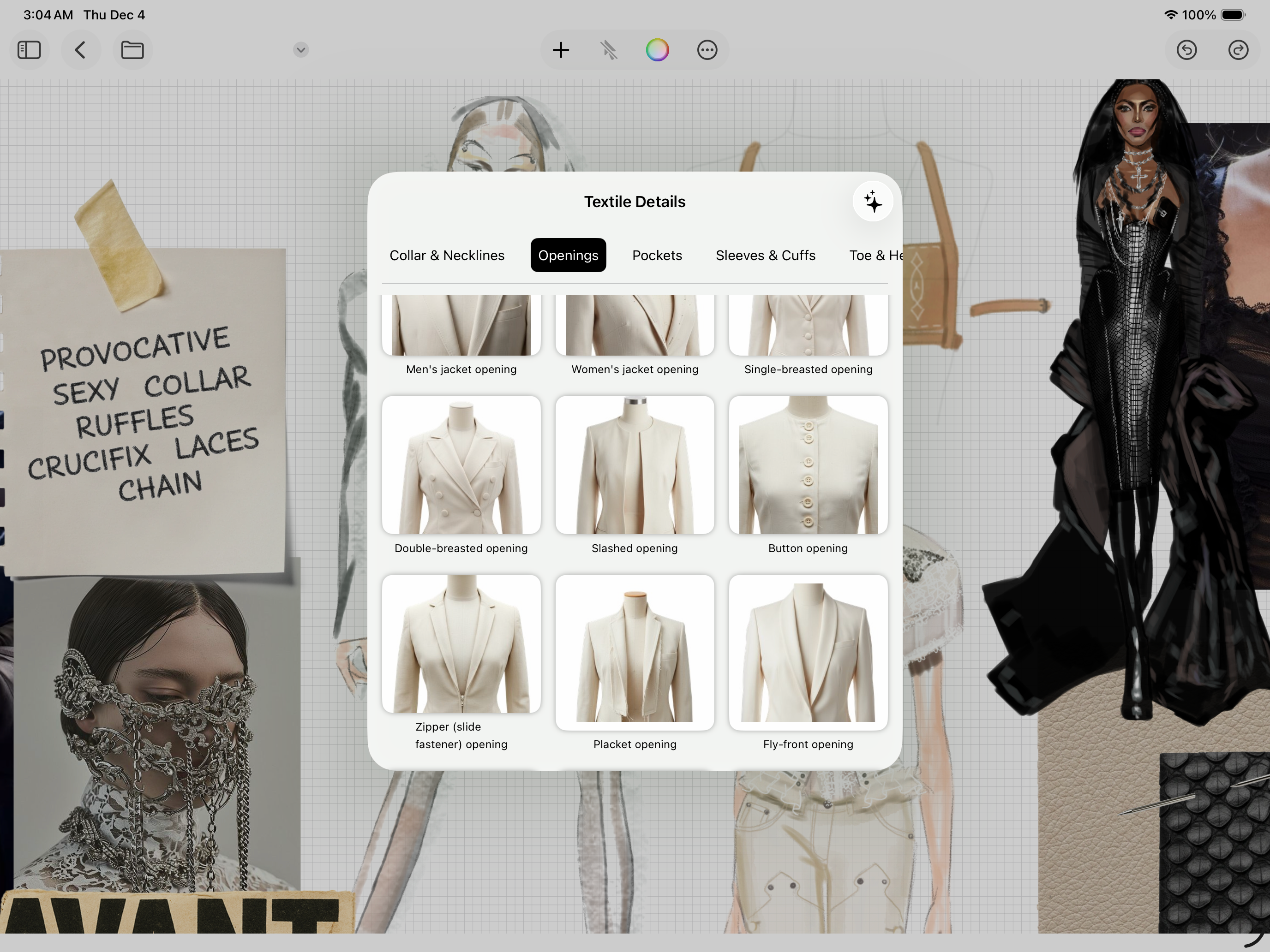Image resolution: width=1270 pixels, height=952 pixels.
Task: Pick the Slashed opening image
Action: 635,465
